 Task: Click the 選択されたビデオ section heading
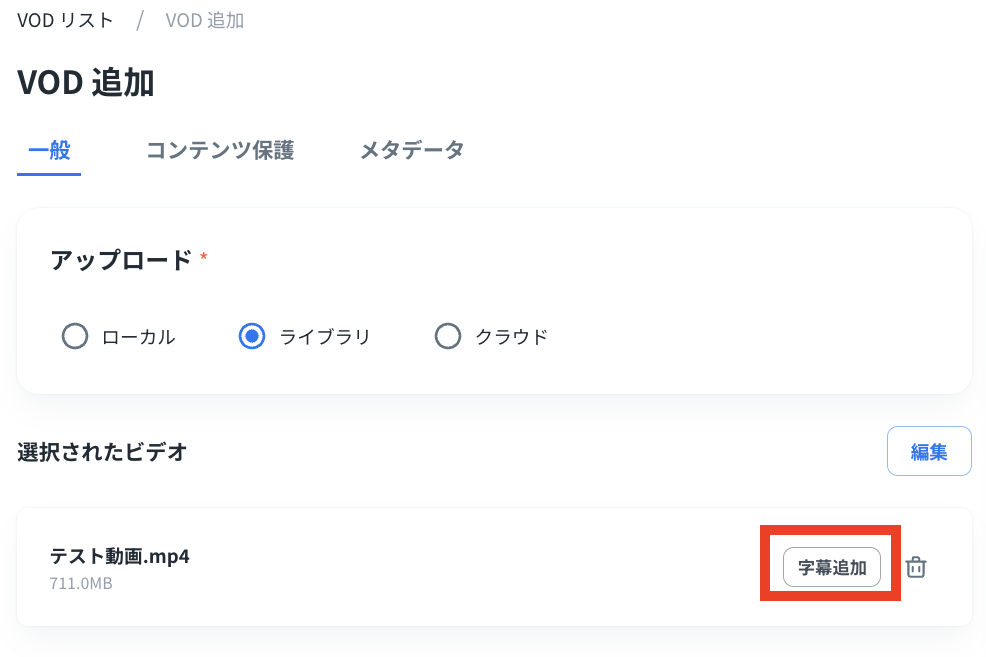click(102, 452)
